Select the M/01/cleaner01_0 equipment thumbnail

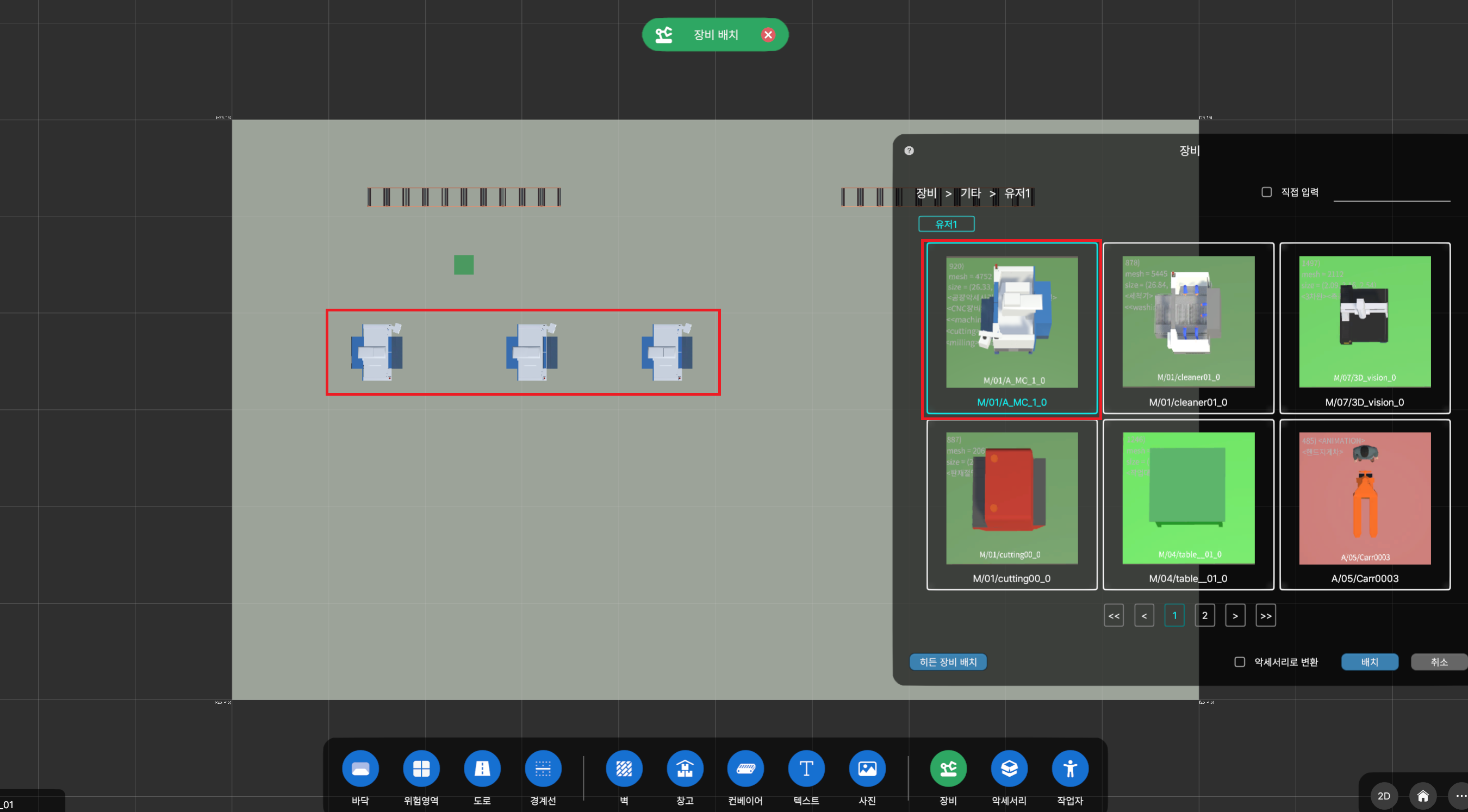[x=1188, y=328]
